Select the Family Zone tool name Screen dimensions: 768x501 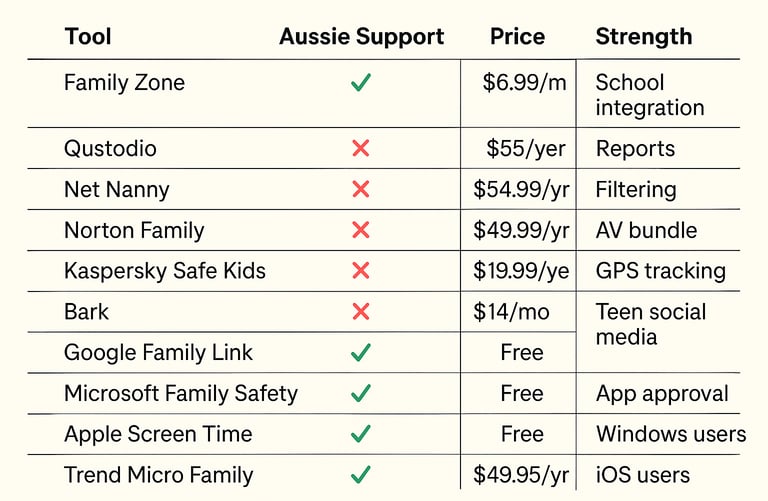pyautogui.click(x=124, y=82)
